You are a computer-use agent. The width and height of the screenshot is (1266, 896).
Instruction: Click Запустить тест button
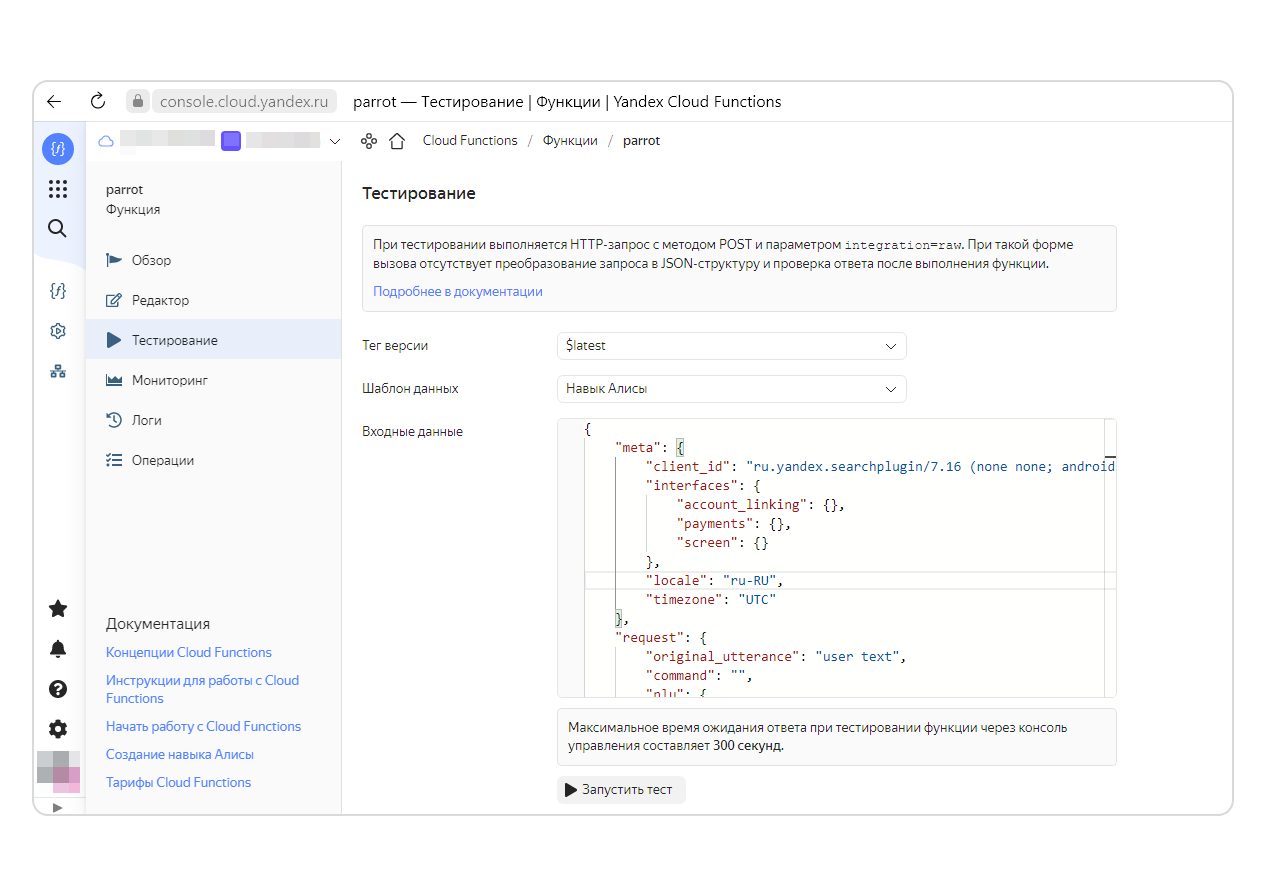[621, 790]
